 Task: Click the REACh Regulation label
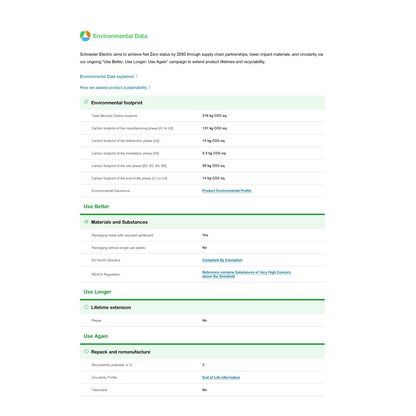(x=106, y=274)
